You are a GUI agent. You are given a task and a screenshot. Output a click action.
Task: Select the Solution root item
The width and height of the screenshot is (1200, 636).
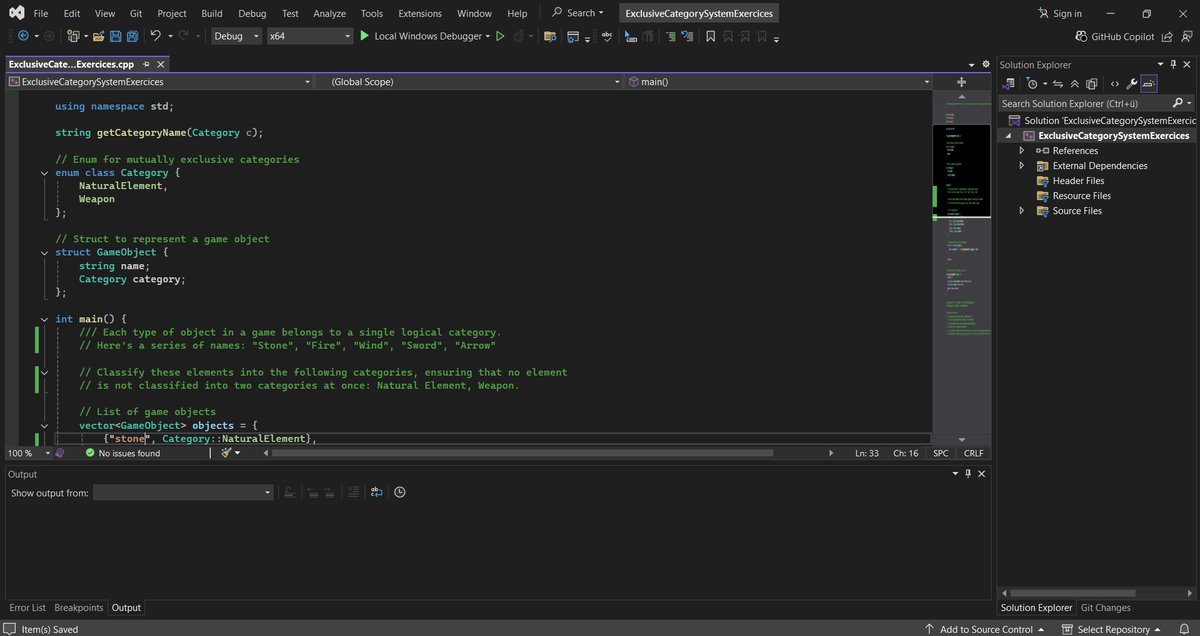(1101, 120)
